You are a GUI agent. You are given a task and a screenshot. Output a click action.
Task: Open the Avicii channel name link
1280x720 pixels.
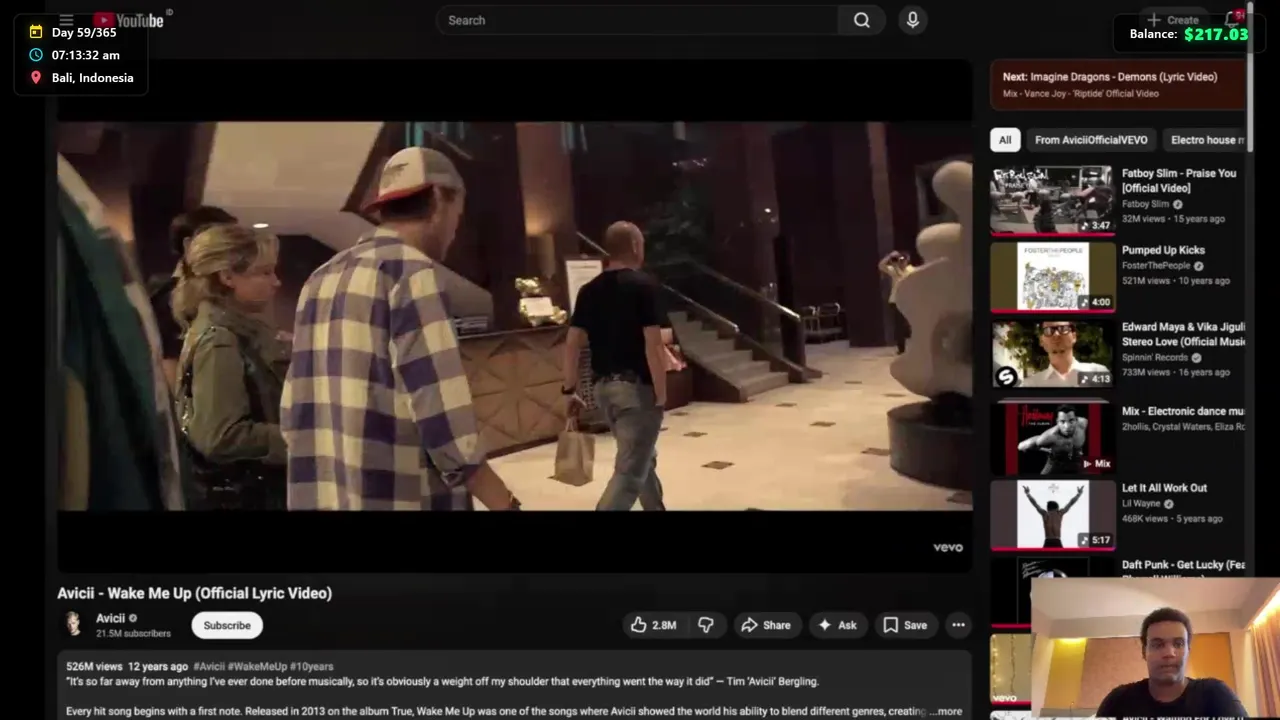tap(110, 618)
